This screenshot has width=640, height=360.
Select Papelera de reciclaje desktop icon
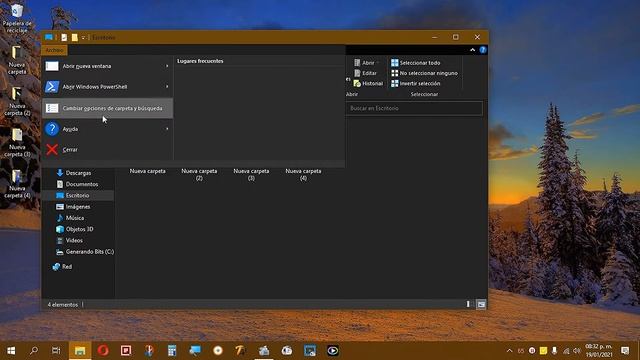(x=17, y=18)
